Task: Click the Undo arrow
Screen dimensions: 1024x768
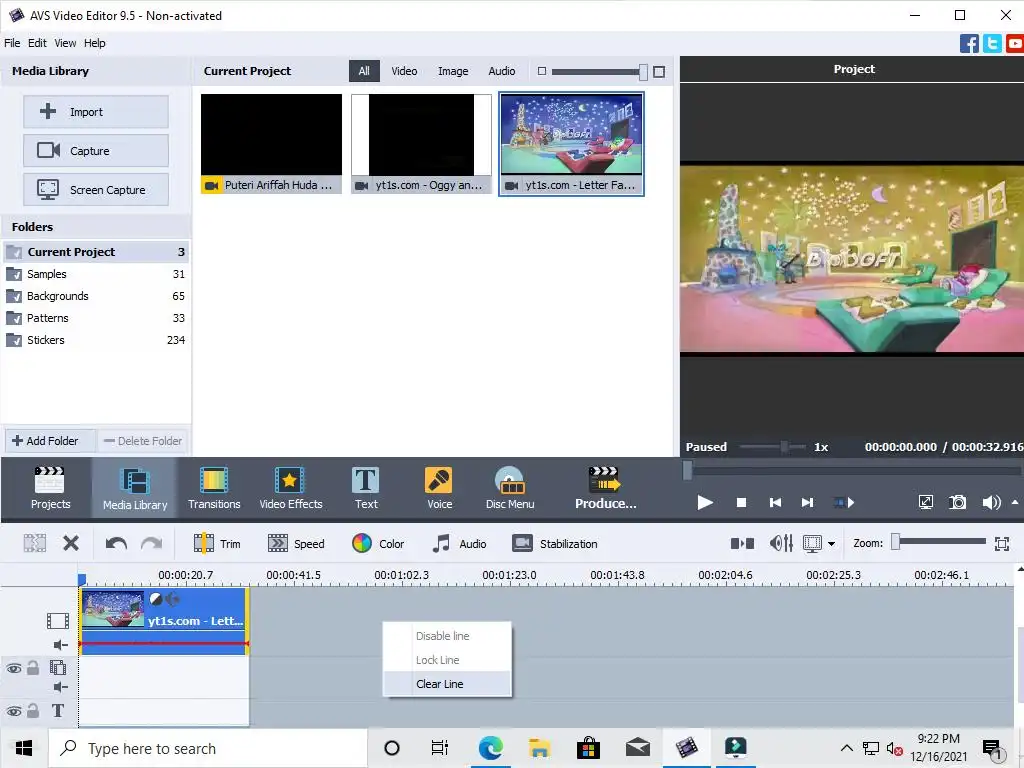Action: click(116, 543)
